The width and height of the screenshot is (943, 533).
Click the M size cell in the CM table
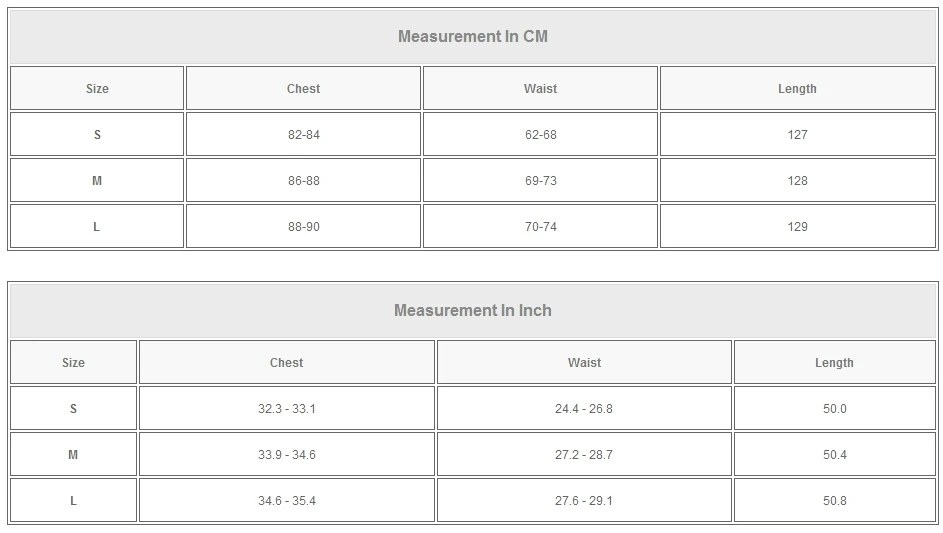coord(97,181)
